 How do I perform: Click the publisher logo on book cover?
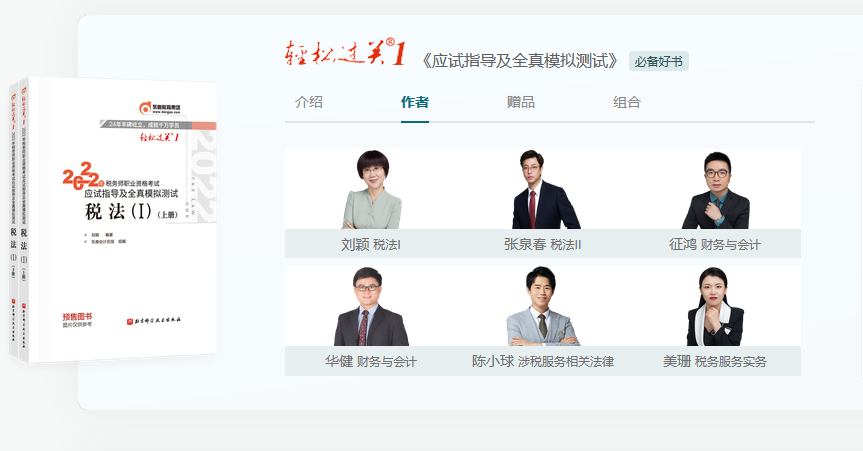pos(154,320)
